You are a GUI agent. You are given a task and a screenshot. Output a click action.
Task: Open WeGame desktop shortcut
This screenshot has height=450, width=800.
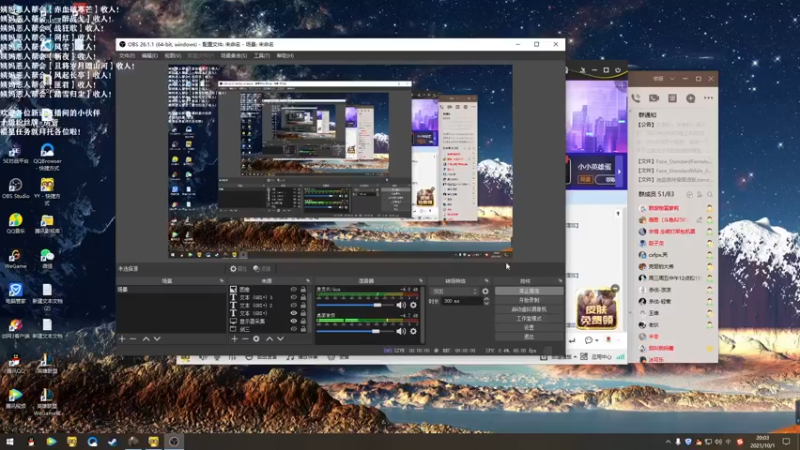pyautogui.click(x=15, y=259)
